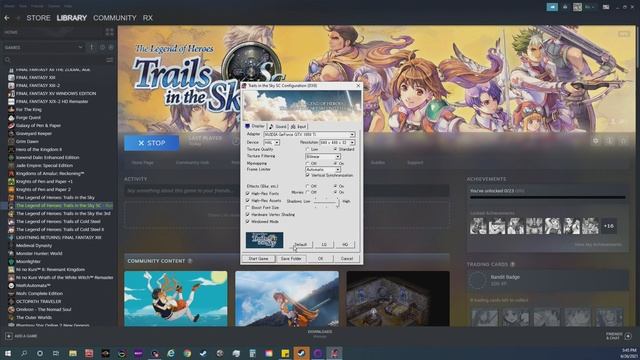Click the taskbar search icon

[x=24, y=353]
